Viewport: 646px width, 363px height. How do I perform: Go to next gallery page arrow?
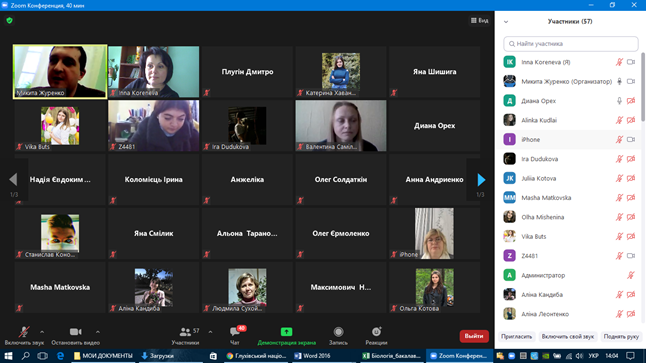point(481,180)
